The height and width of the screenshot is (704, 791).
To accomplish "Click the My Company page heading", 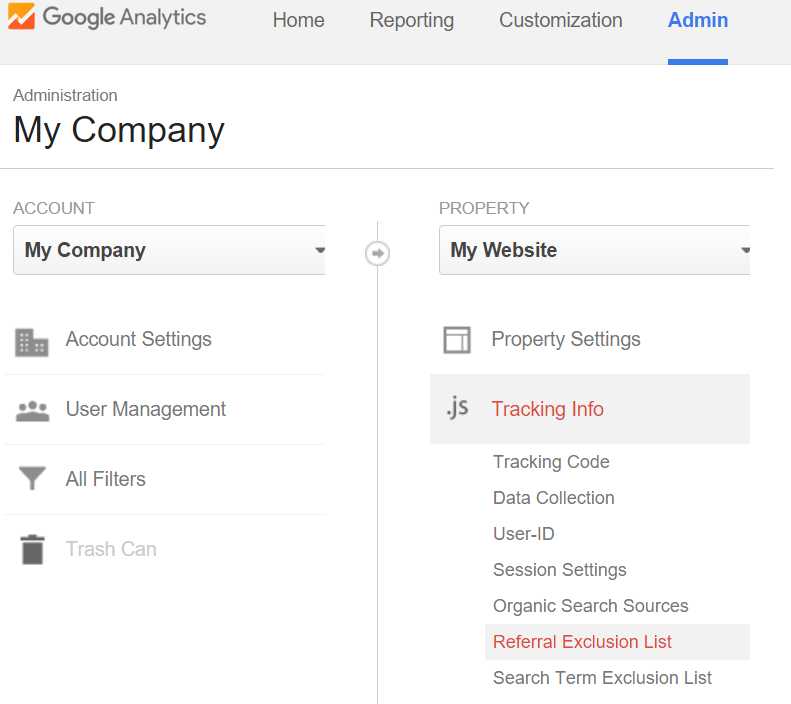I will pos(119,130).
